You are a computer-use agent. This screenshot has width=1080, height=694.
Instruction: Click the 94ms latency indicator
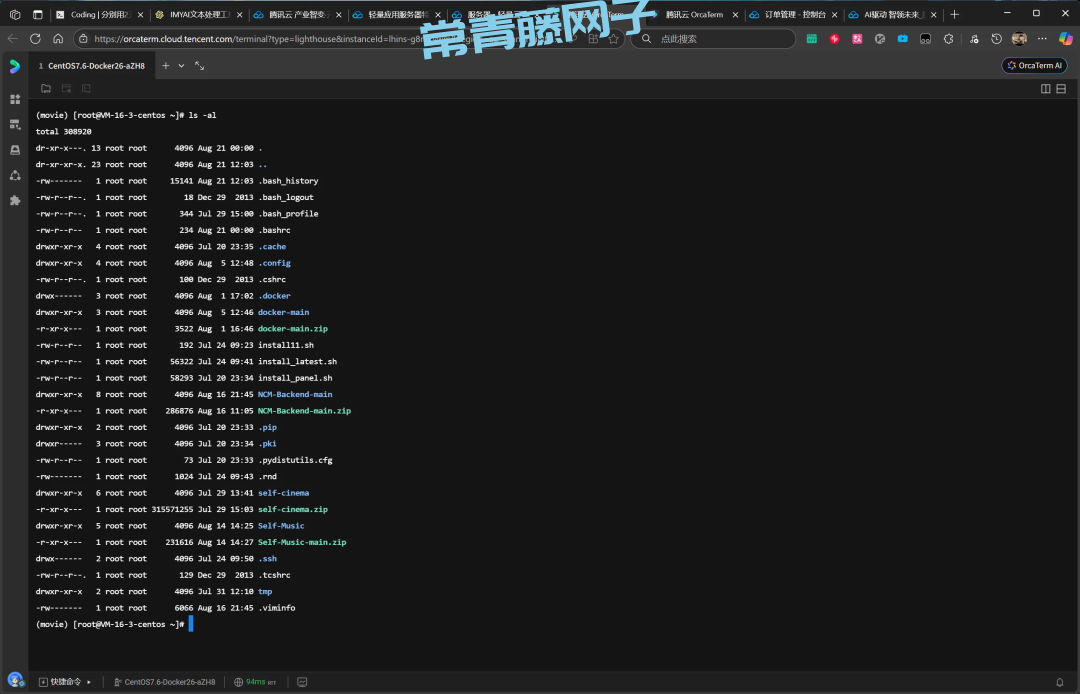(255, 682)
